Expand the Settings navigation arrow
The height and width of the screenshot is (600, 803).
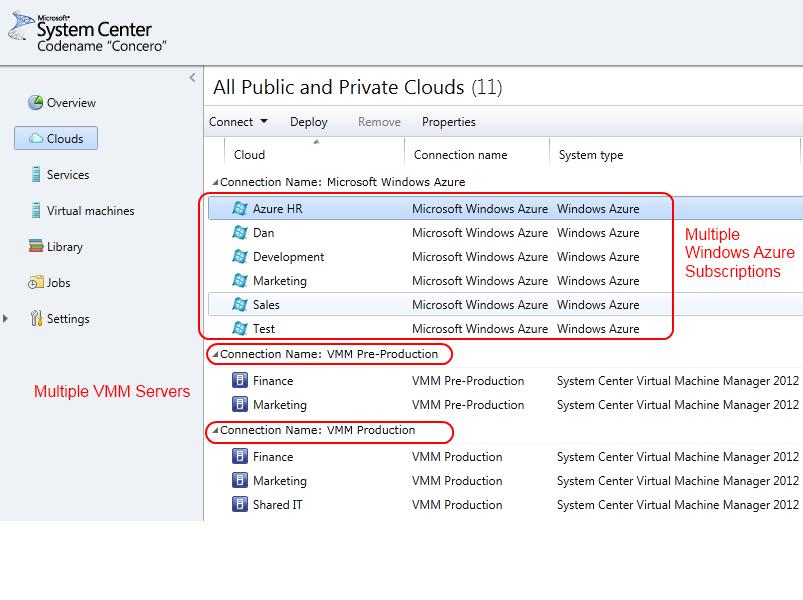tap(6, 318)
